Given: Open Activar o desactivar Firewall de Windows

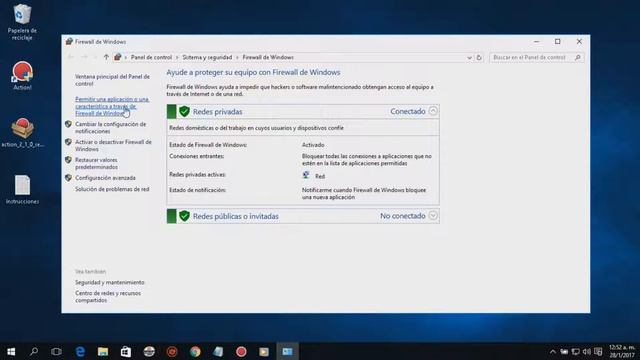Looking at the screenshot, I should tap(113, 145).
